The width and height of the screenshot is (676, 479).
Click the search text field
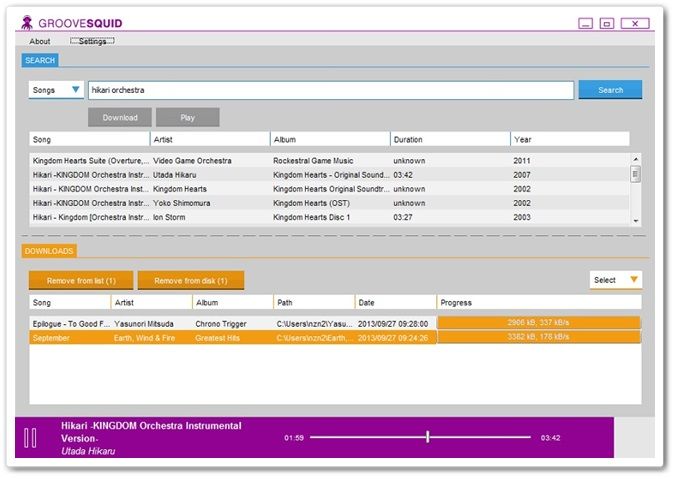pos(331,90)
